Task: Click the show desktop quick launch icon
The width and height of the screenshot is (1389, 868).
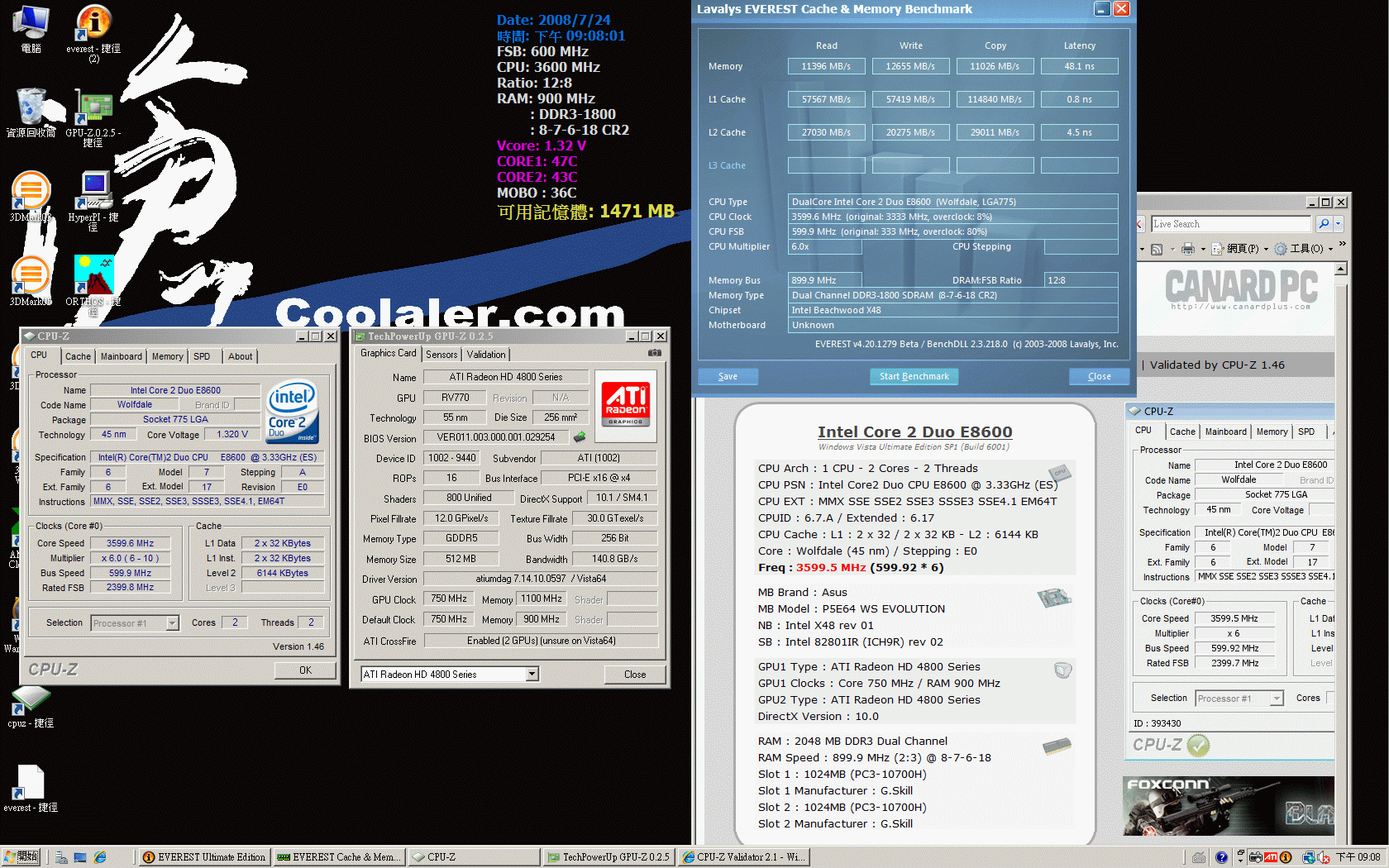Action: (x=80, y=857)
